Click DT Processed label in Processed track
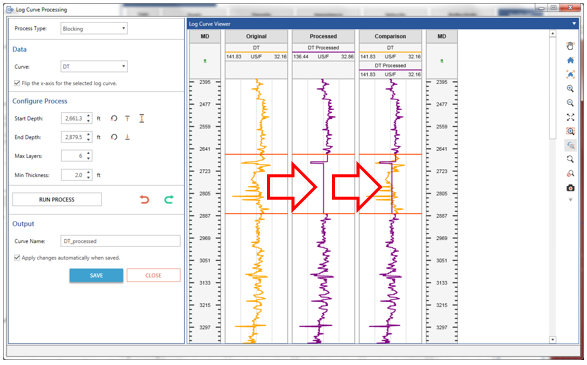 (323, 48)
